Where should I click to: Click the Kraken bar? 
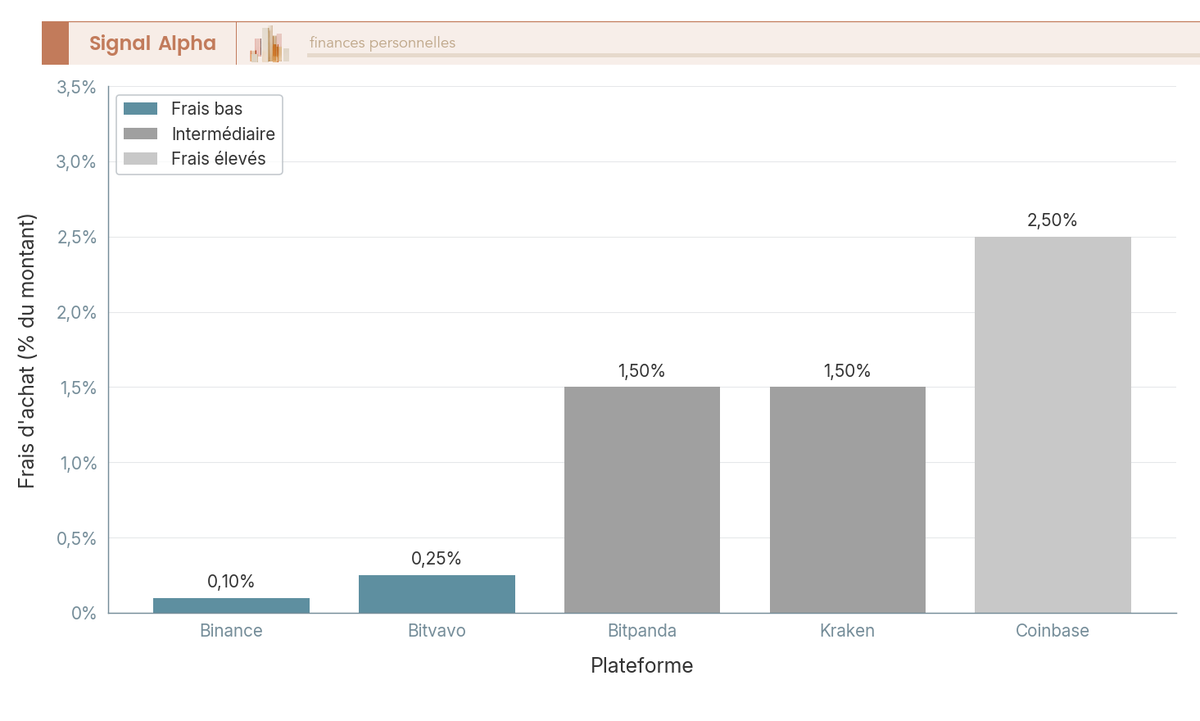pos(848,500)
